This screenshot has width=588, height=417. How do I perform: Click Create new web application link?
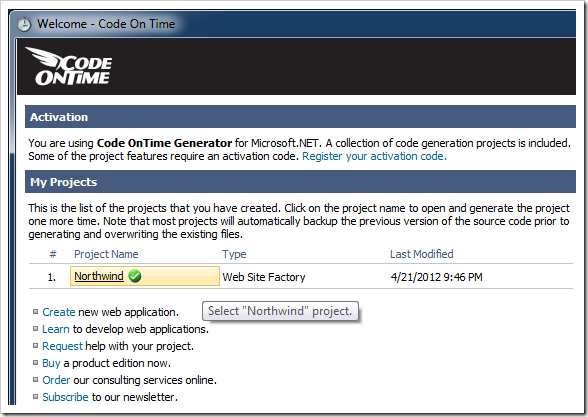59,312
